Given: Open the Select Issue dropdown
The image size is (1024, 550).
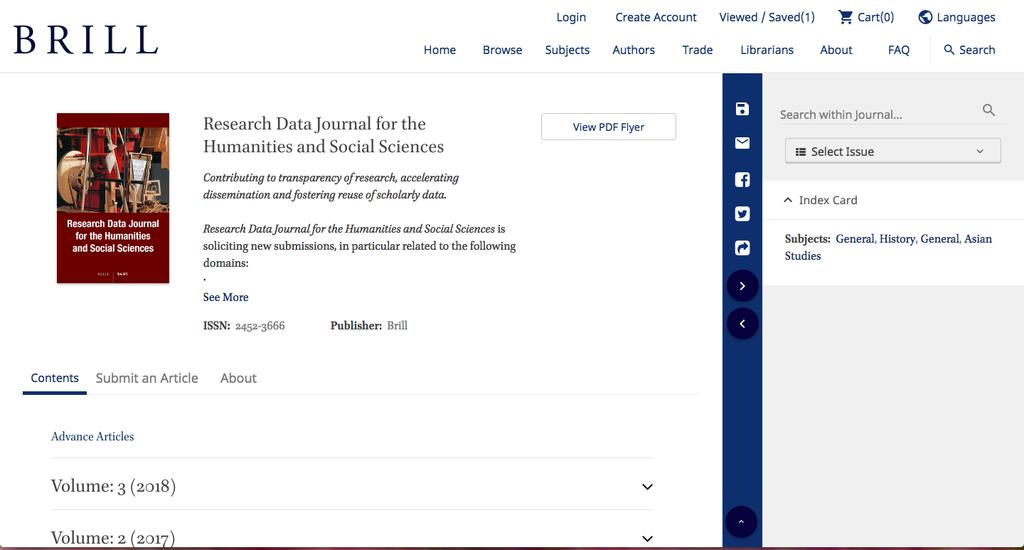Looking at the screenshot, I should pyautogui.click(x=892, y=152).
